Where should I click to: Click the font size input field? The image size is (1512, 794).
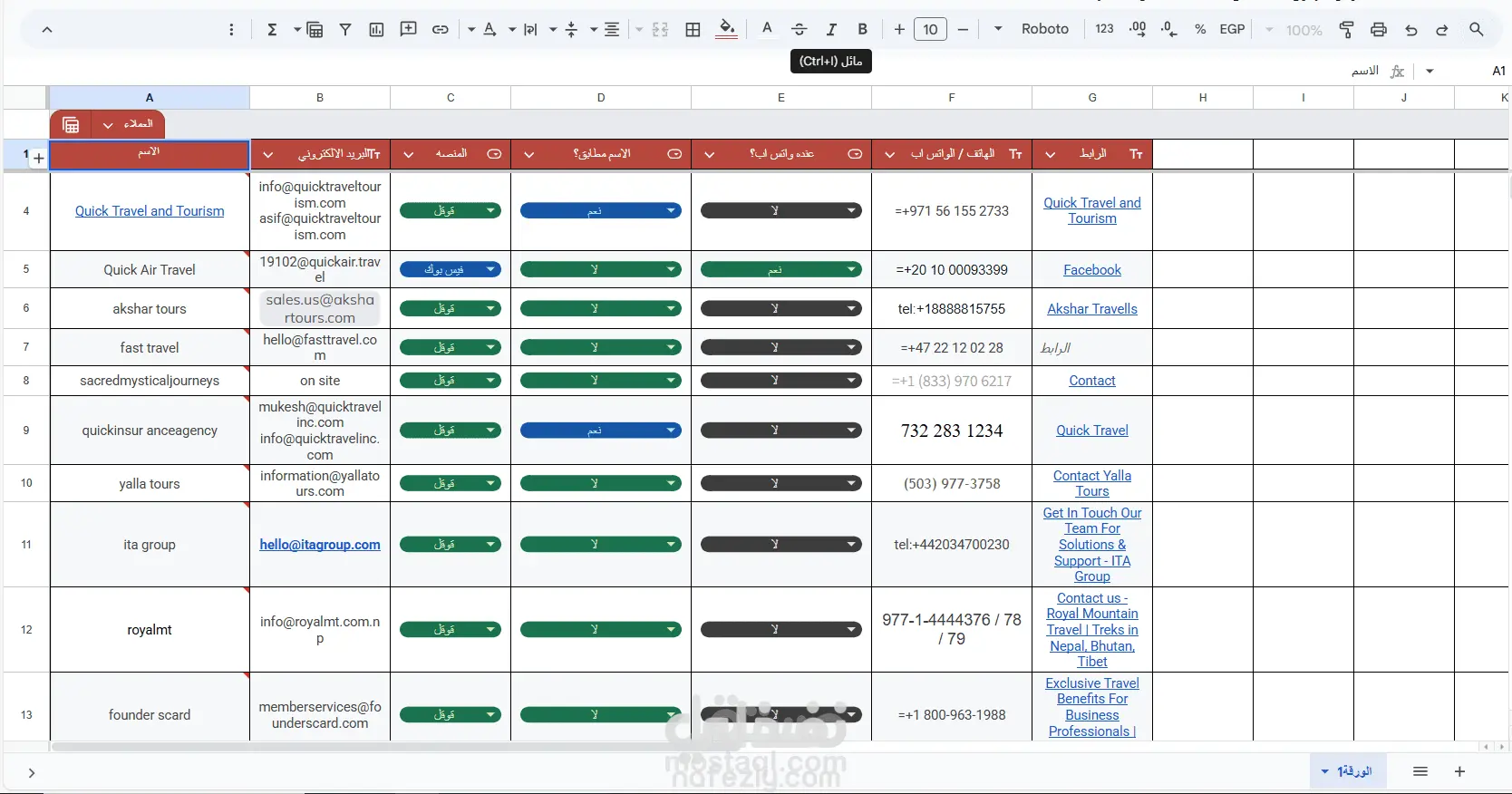click(x=930, y=30)
